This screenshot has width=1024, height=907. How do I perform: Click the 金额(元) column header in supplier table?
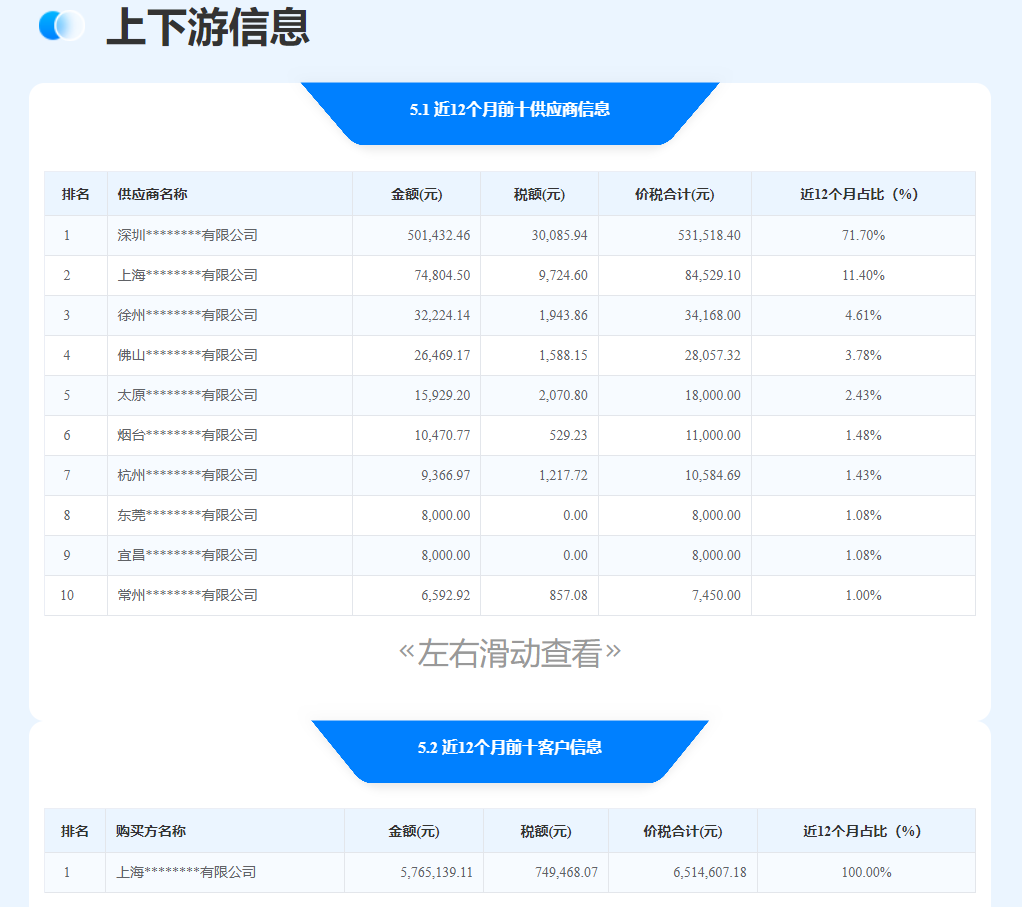point(416,193)
